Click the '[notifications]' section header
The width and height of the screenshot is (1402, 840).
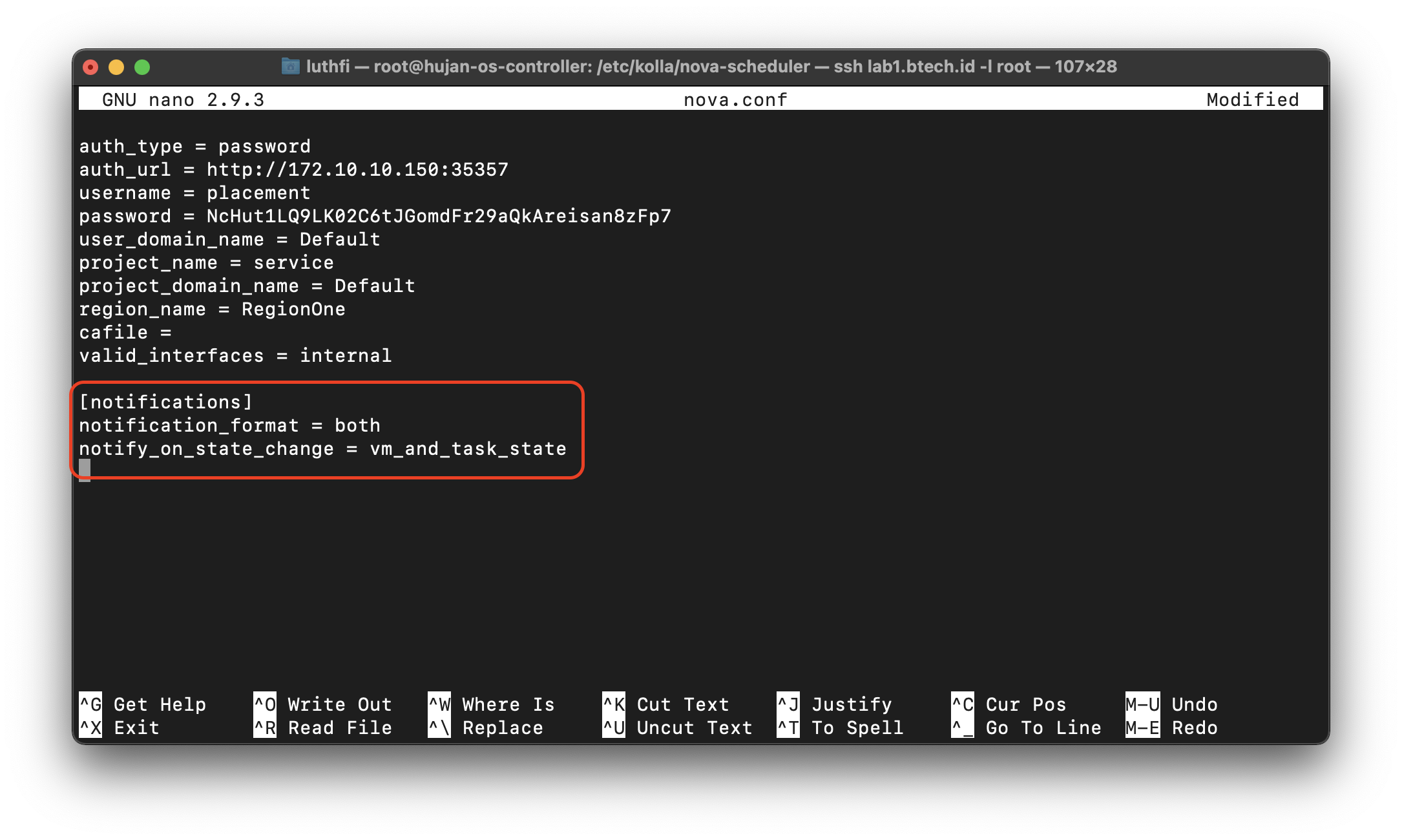tap(166, 402)
